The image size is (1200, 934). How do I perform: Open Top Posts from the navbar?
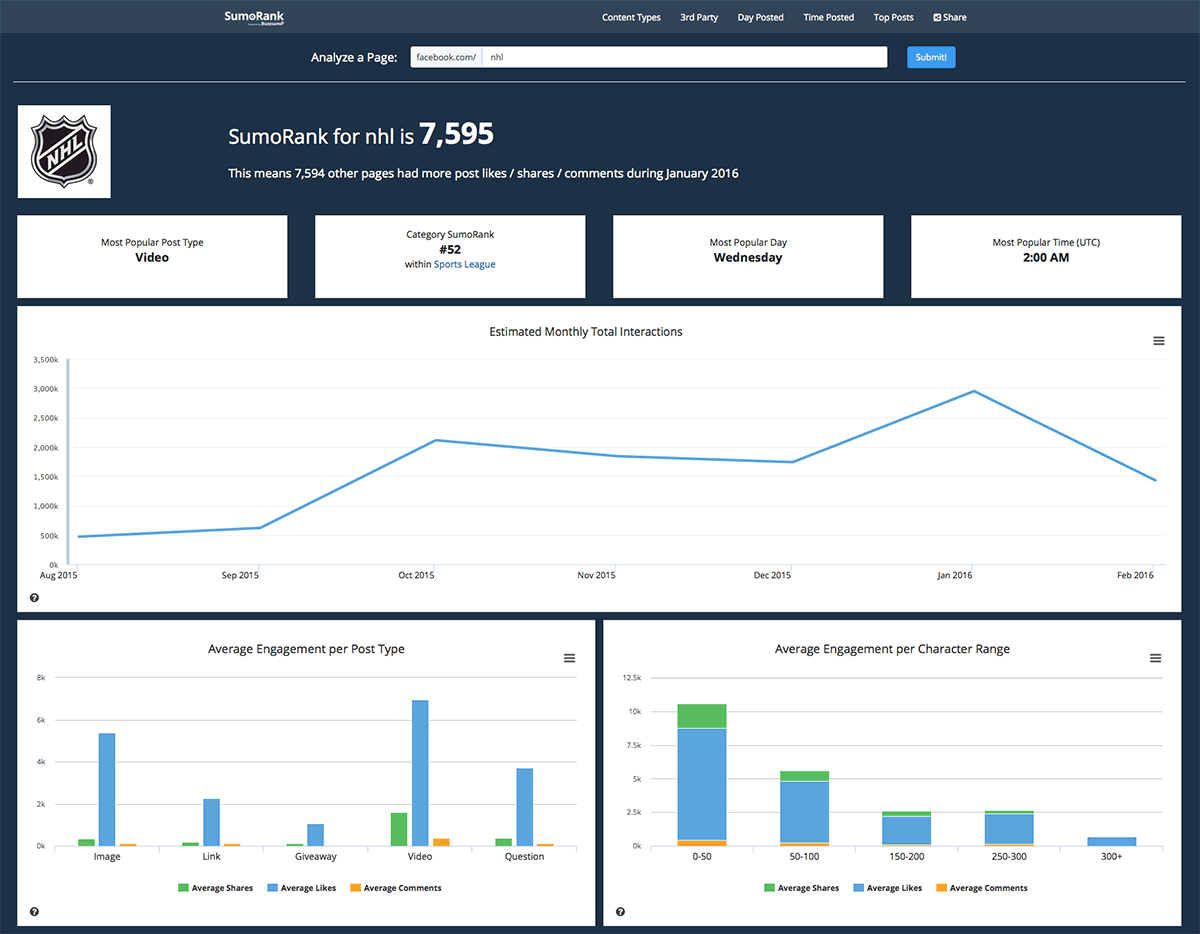coord(893,17)
